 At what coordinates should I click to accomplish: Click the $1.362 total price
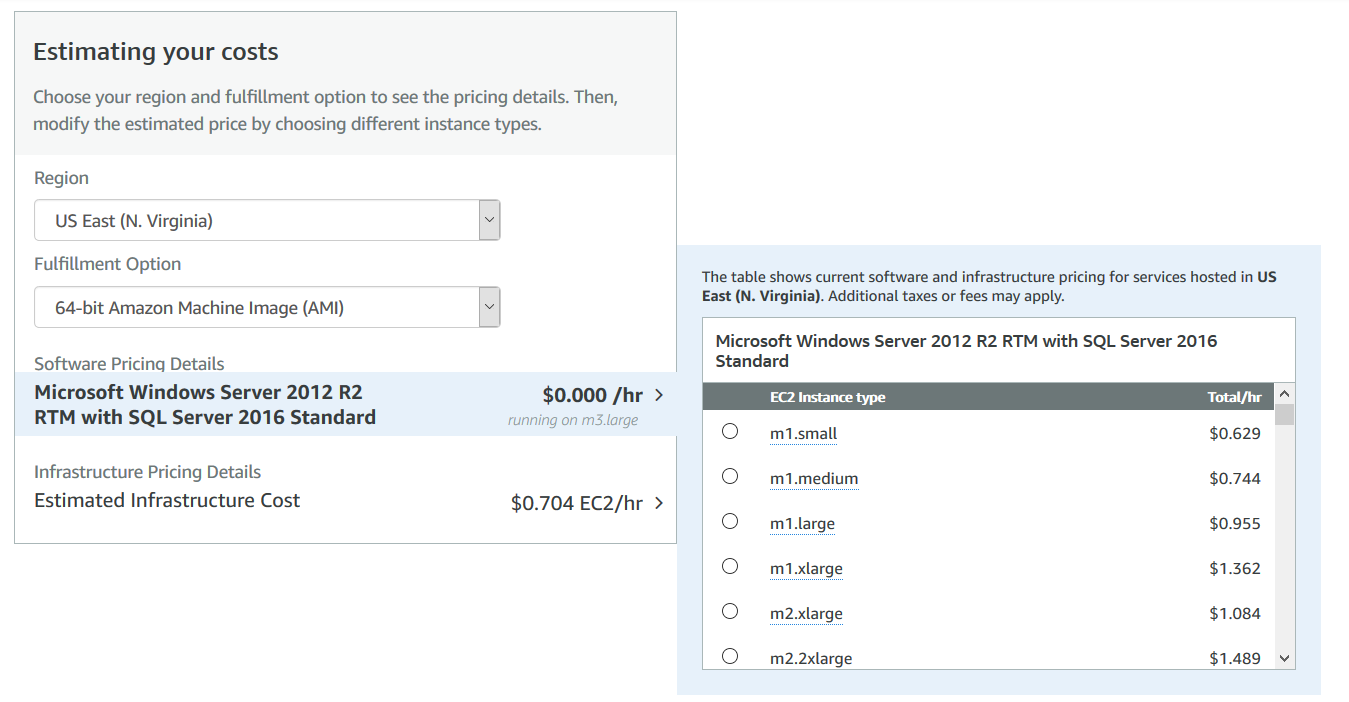click(1235, 569)
